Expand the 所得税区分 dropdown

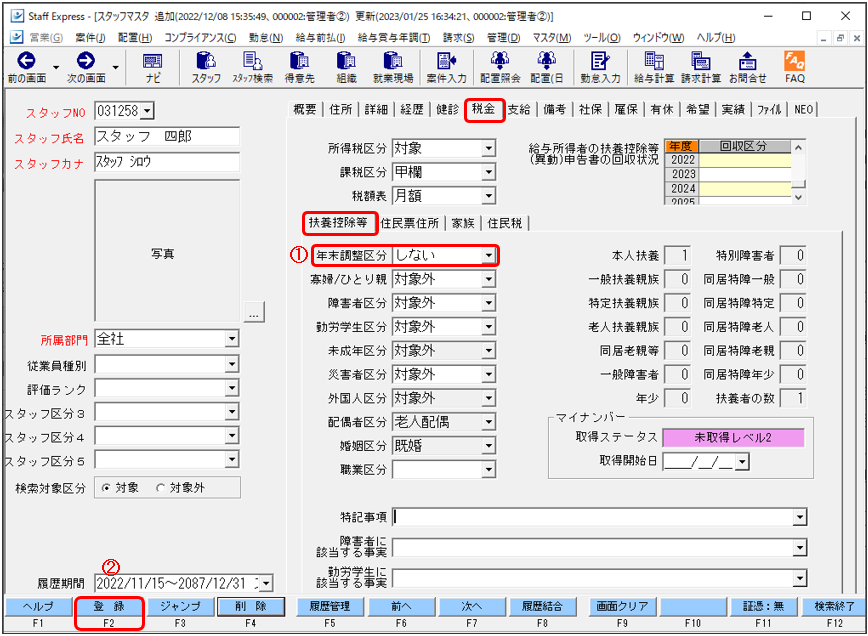[488, 148]
